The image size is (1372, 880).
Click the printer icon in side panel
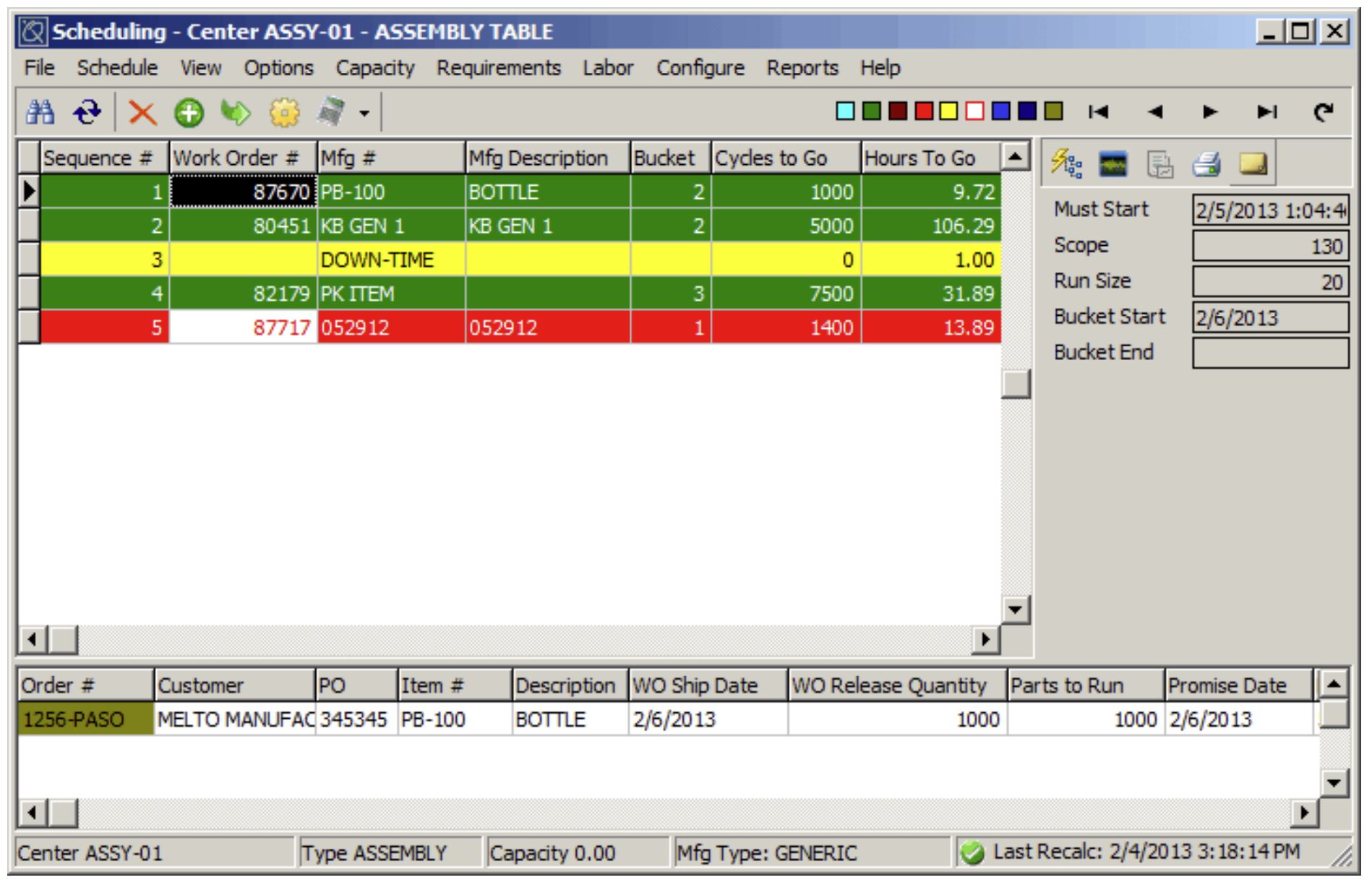pyautogui.click(x=1206, y=164)
